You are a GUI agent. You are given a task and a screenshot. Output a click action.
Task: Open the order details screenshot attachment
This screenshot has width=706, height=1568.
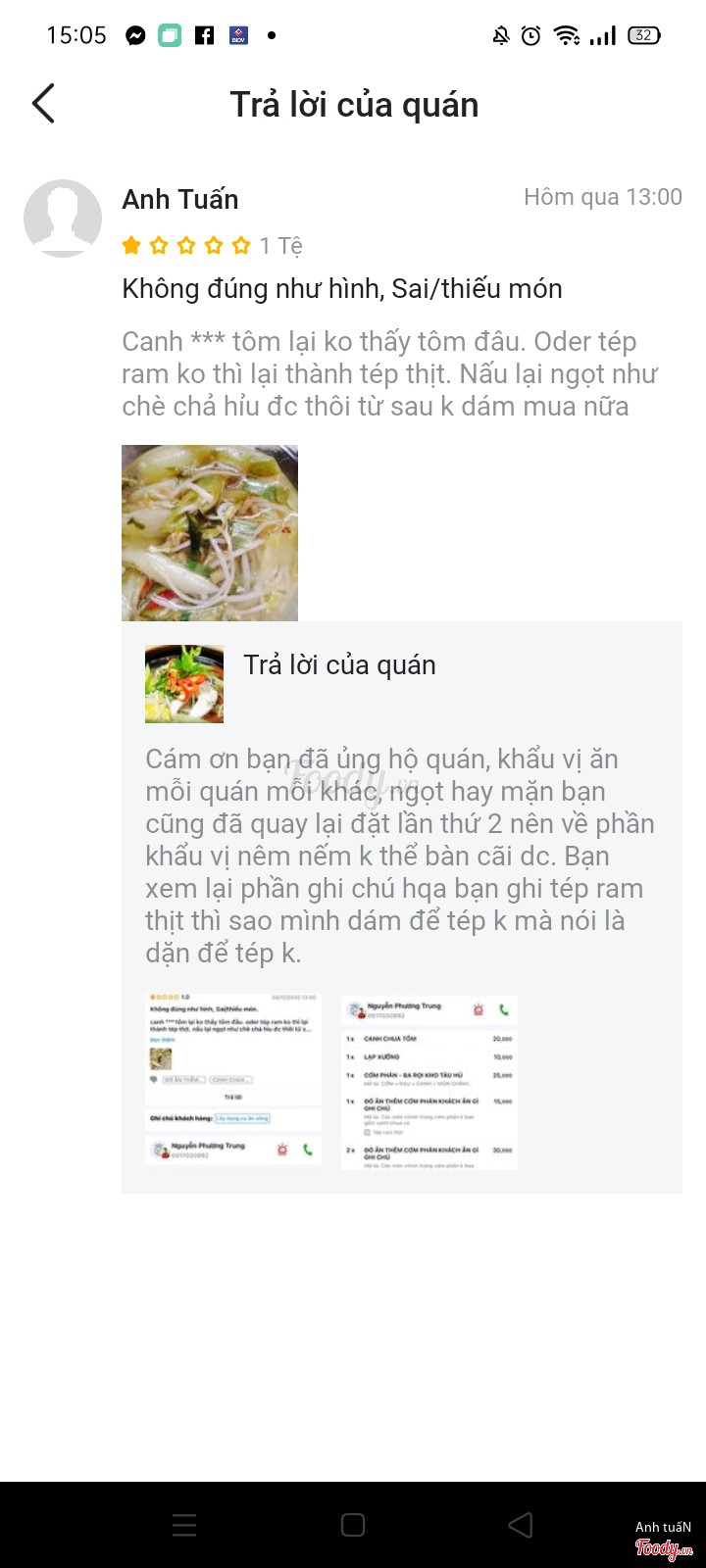429,1082
